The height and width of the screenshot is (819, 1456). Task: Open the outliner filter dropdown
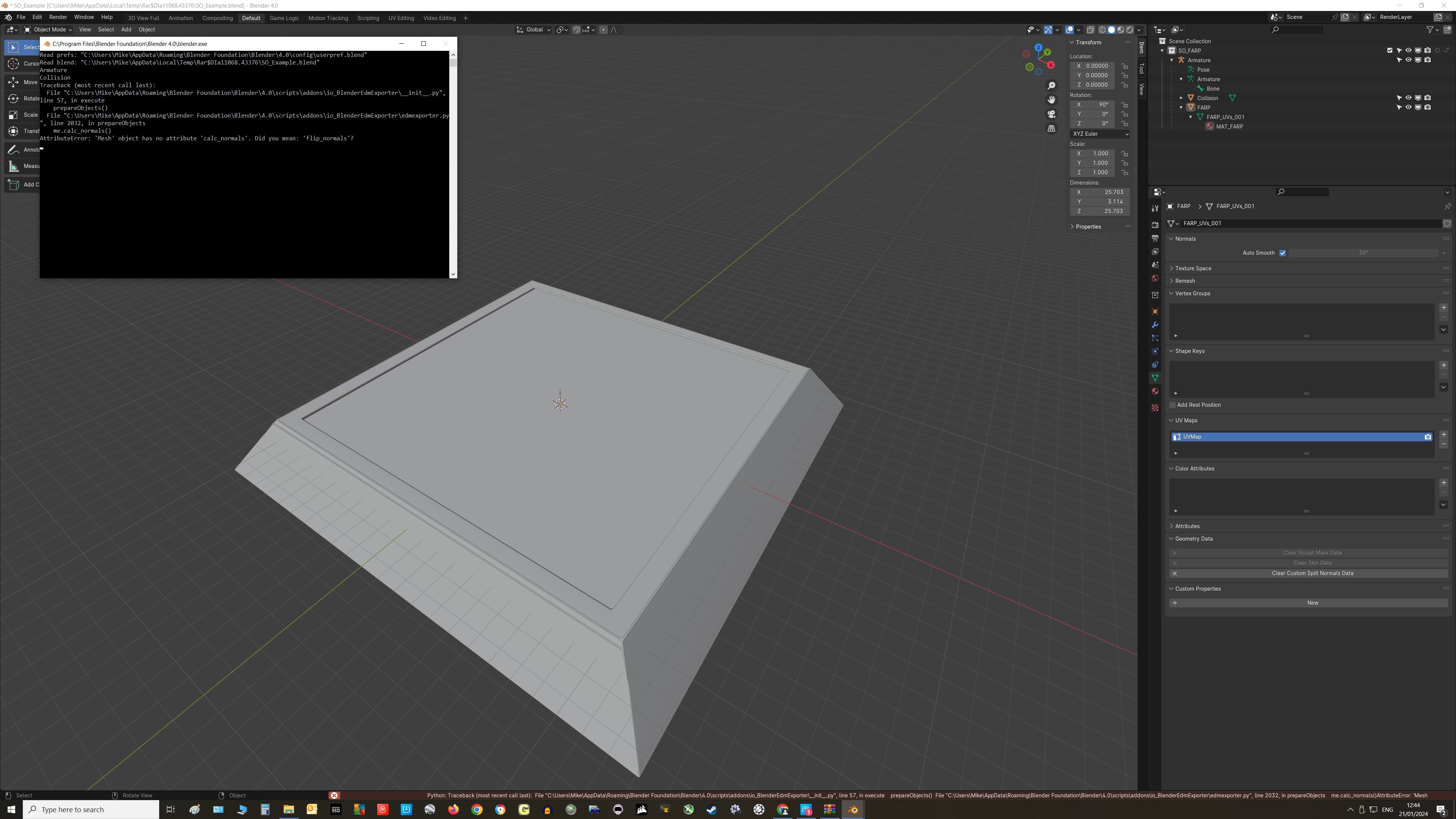[1432, 30]
